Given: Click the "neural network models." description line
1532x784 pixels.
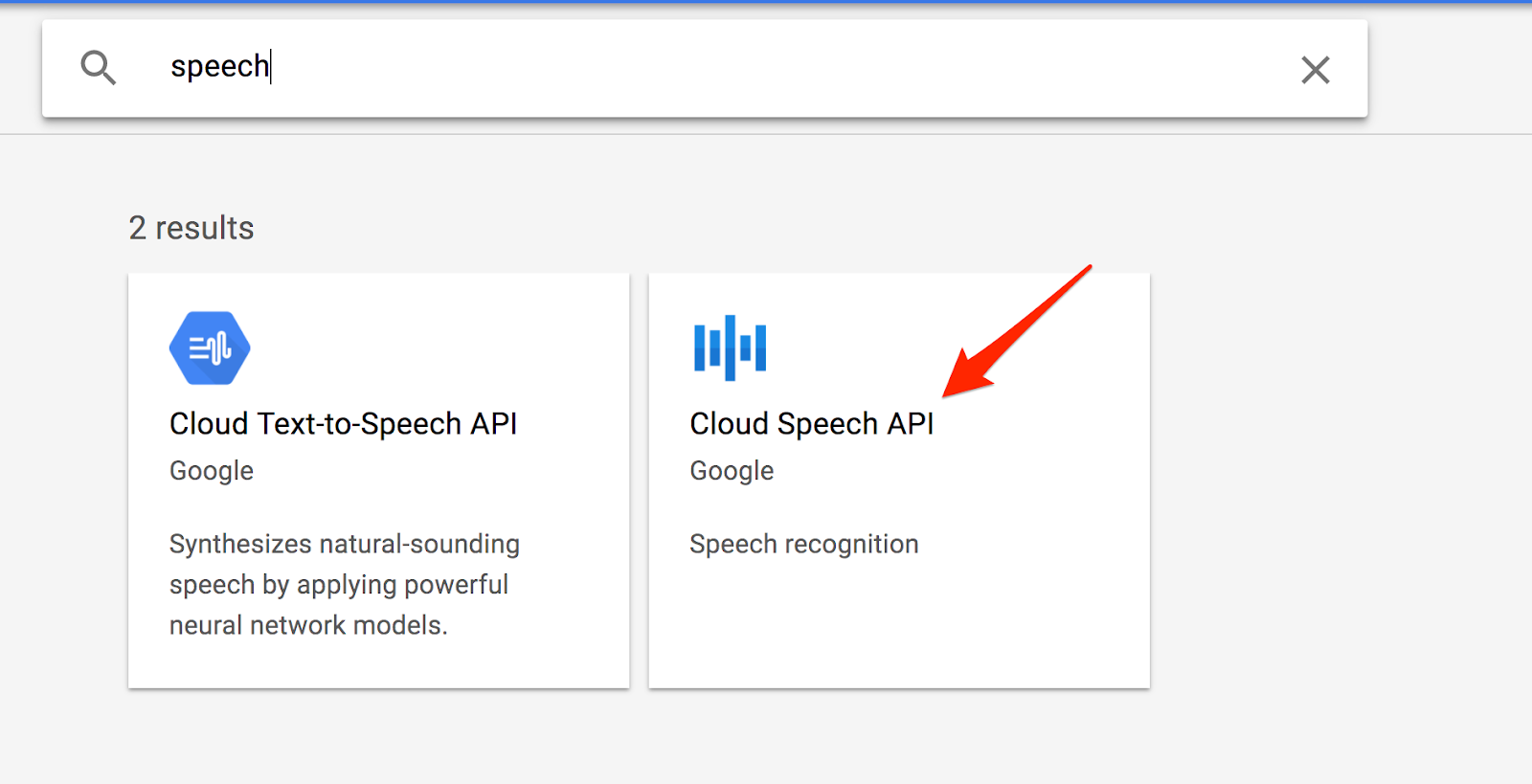Looking at the screenshot, I should pos(308,625).
